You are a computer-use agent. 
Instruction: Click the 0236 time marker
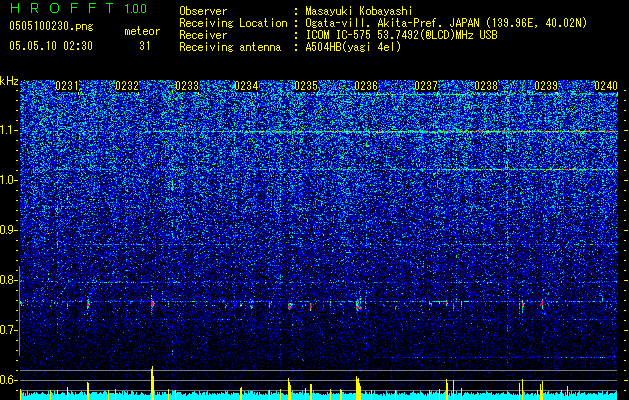pyautogui.click(x=366, y=86)
